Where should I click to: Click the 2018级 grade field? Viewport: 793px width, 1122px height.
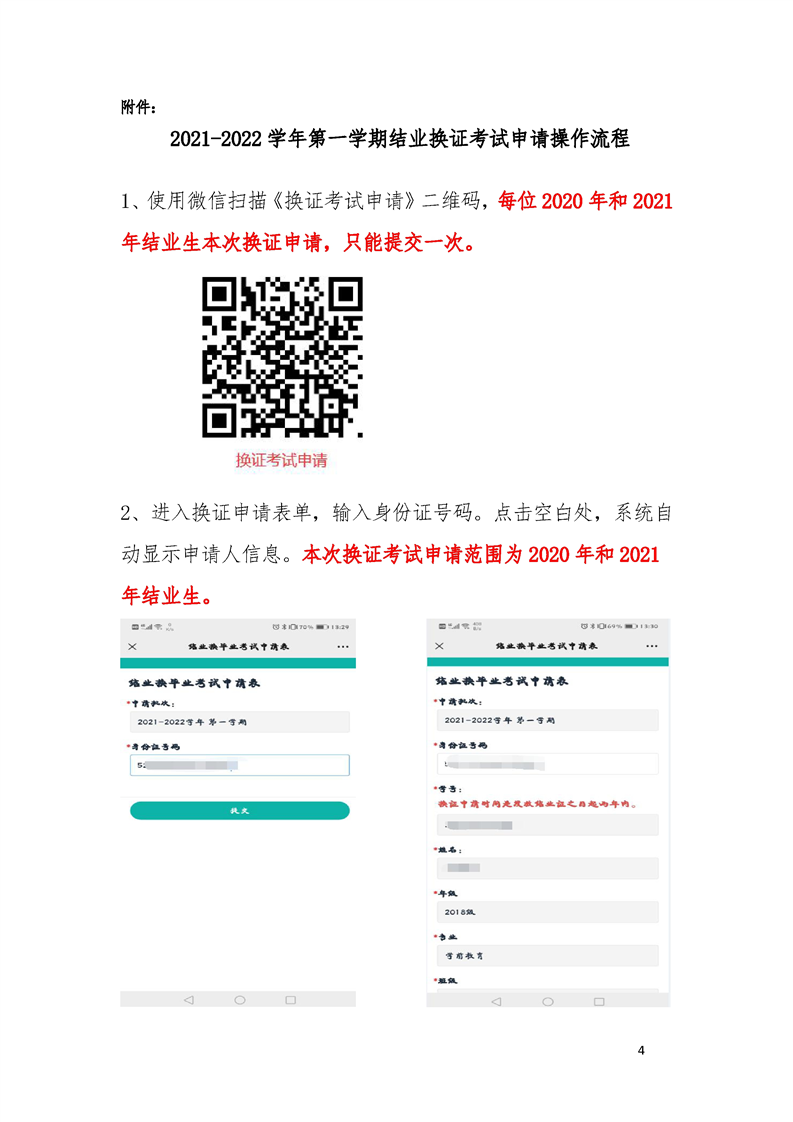(x=548, y=912)
